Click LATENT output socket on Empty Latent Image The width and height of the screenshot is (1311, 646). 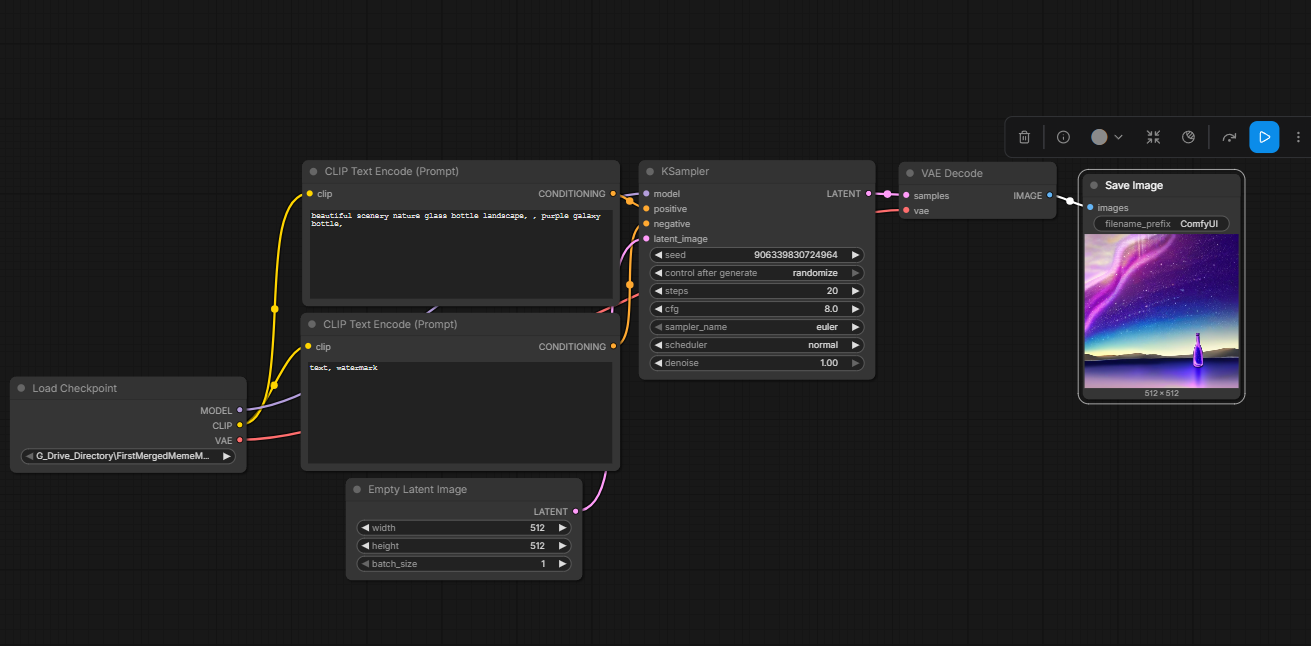click(576, 511)
